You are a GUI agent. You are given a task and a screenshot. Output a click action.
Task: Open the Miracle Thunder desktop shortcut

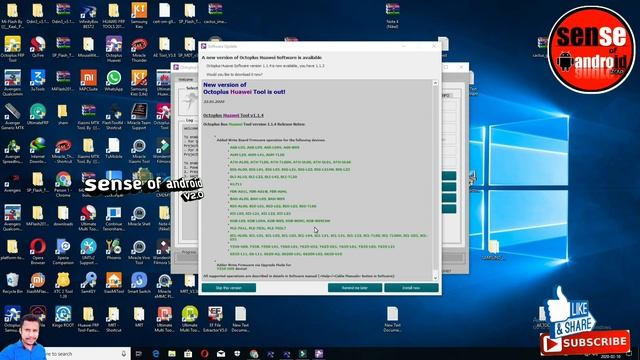[139, 49]
